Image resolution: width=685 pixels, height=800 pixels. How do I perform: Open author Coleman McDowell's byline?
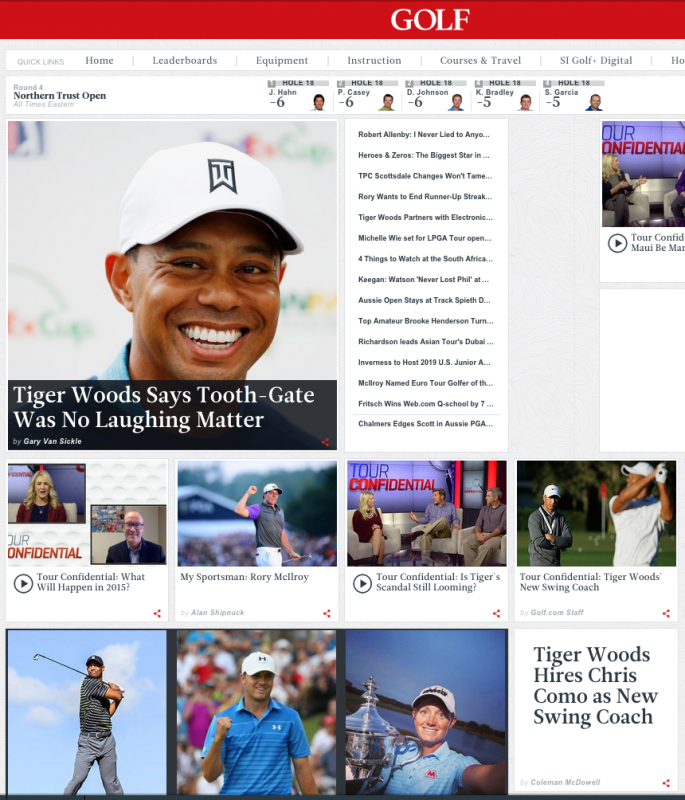(565, 782)
